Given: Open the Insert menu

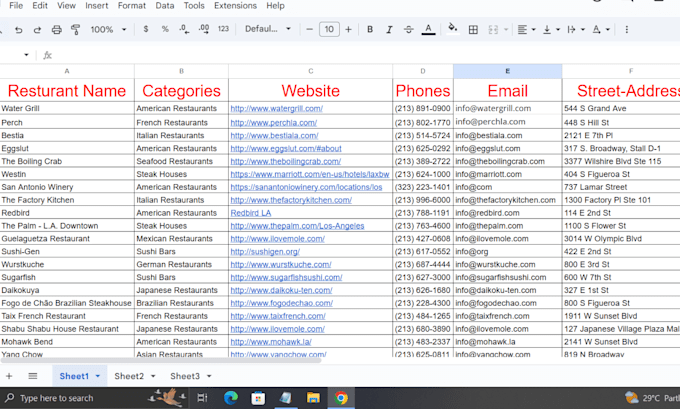Looking at the screenshot, I should [x=97, y=6].
